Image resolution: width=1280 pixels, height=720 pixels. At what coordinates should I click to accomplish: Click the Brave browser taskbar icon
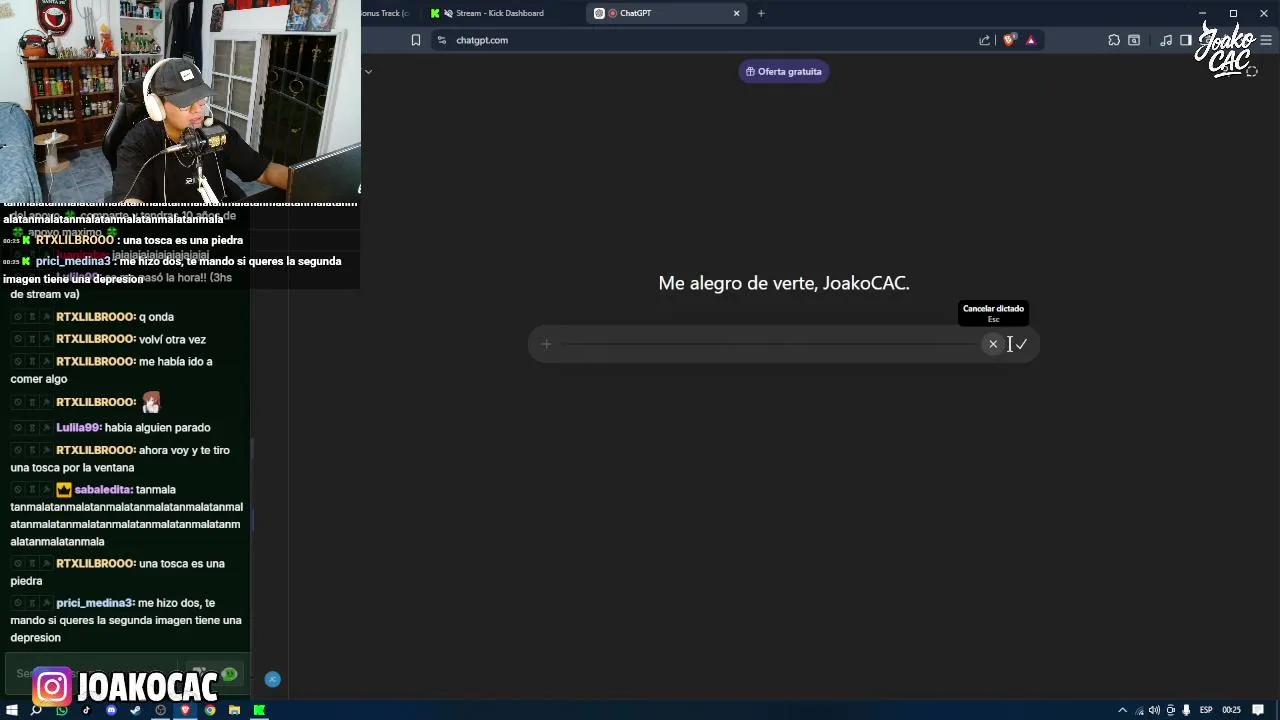[185, 710]
